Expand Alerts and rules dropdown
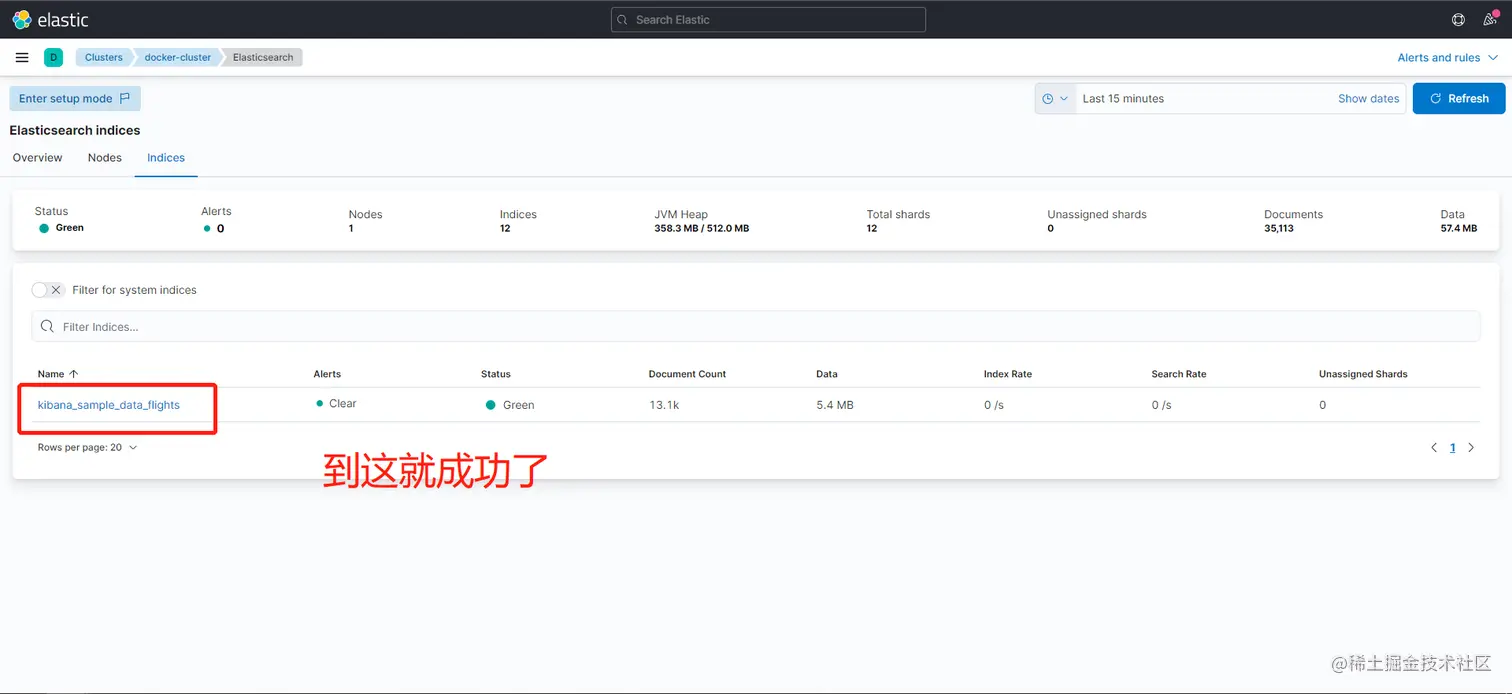 [x=1448, y=58]
